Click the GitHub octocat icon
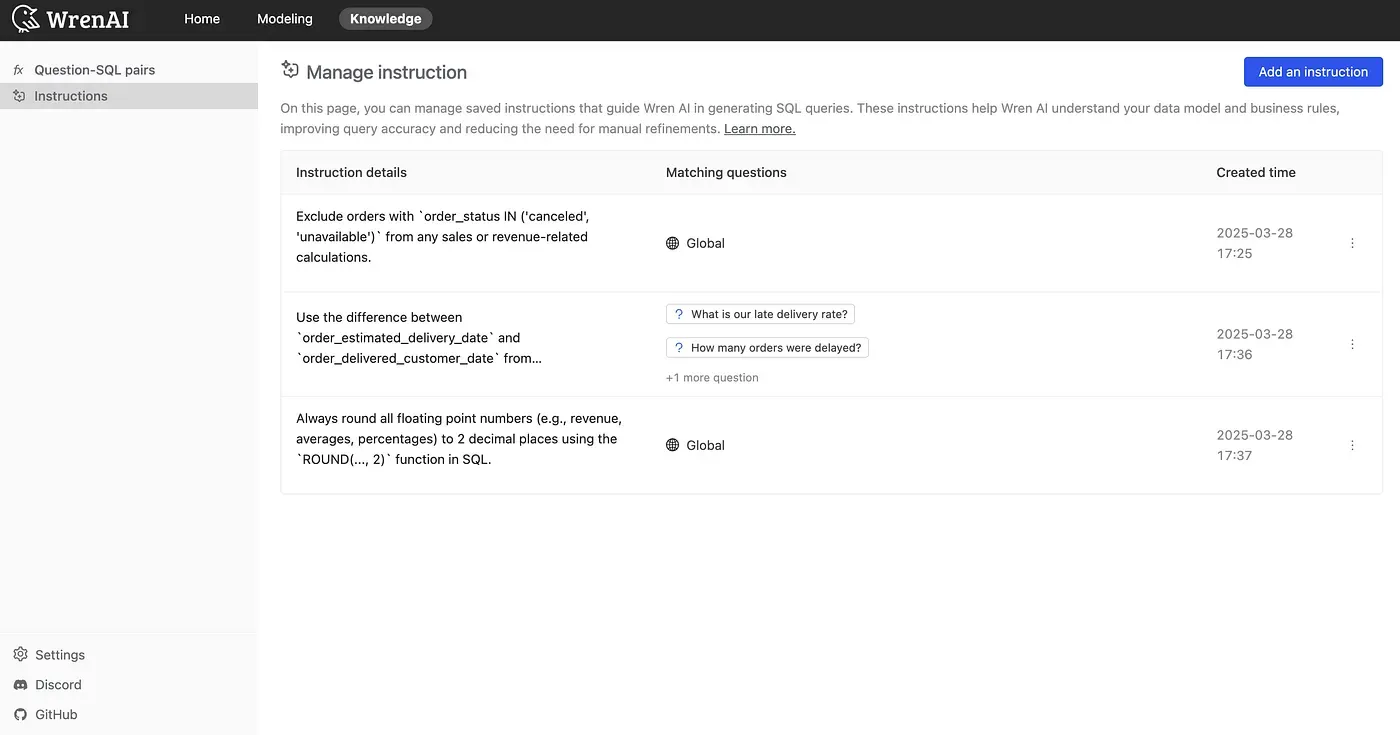The width and height of the screenshot is (1400, 735). (x=20, y=715)
